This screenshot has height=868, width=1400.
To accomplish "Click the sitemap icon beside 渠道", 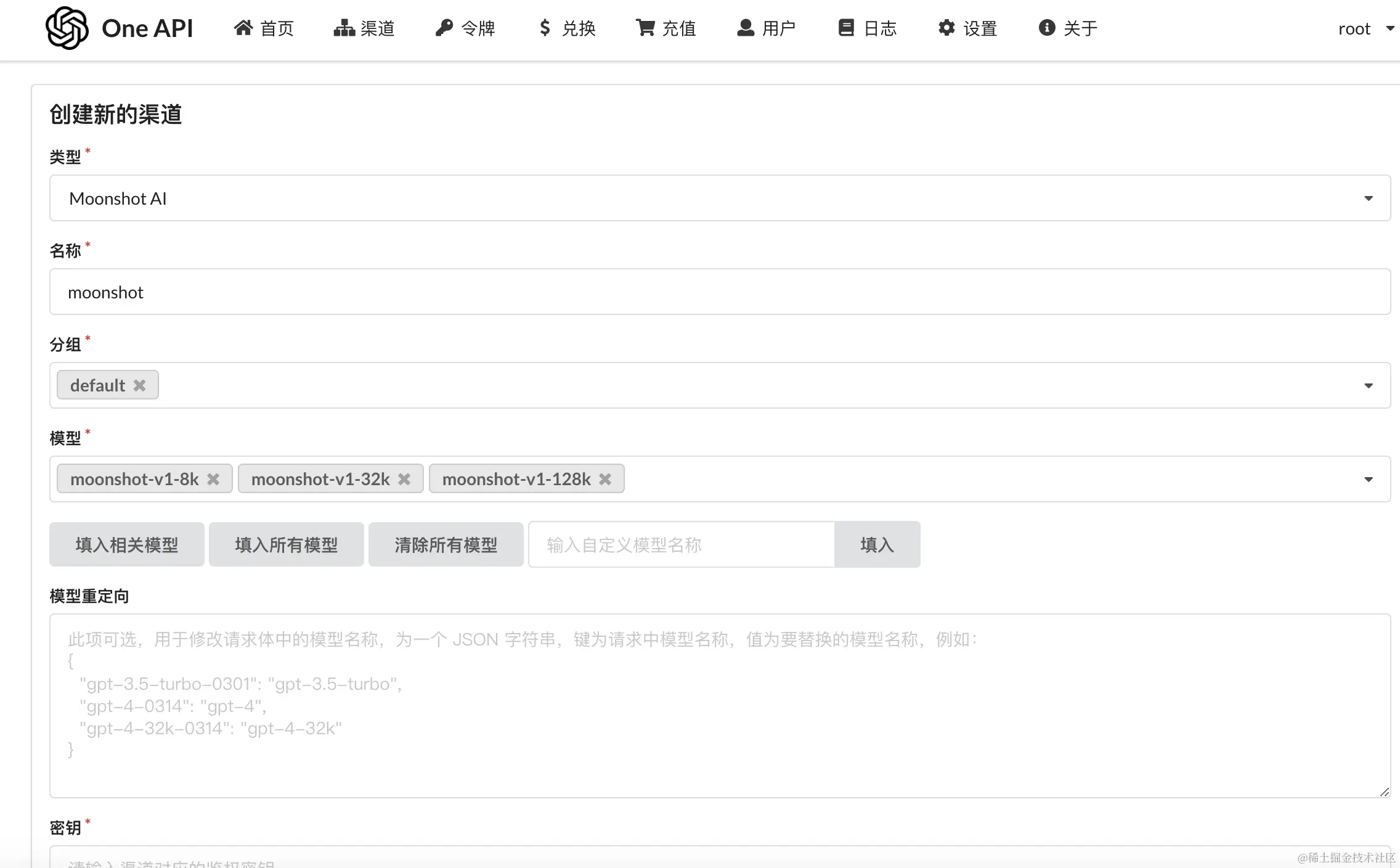I will click(x=344, y=28).
